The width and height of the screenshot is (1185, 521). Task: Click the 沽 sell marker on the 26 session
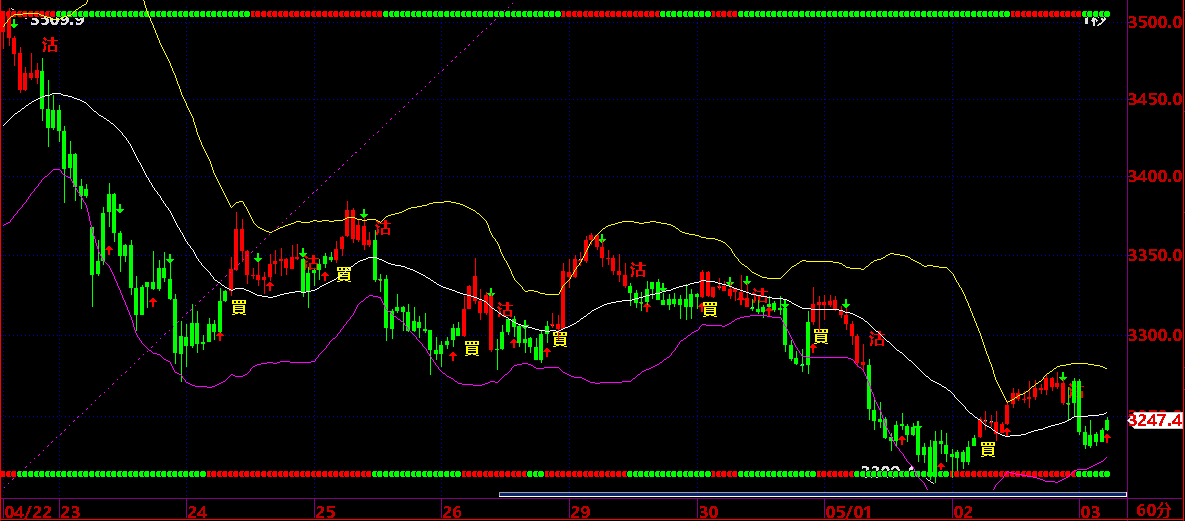(505, 309)
